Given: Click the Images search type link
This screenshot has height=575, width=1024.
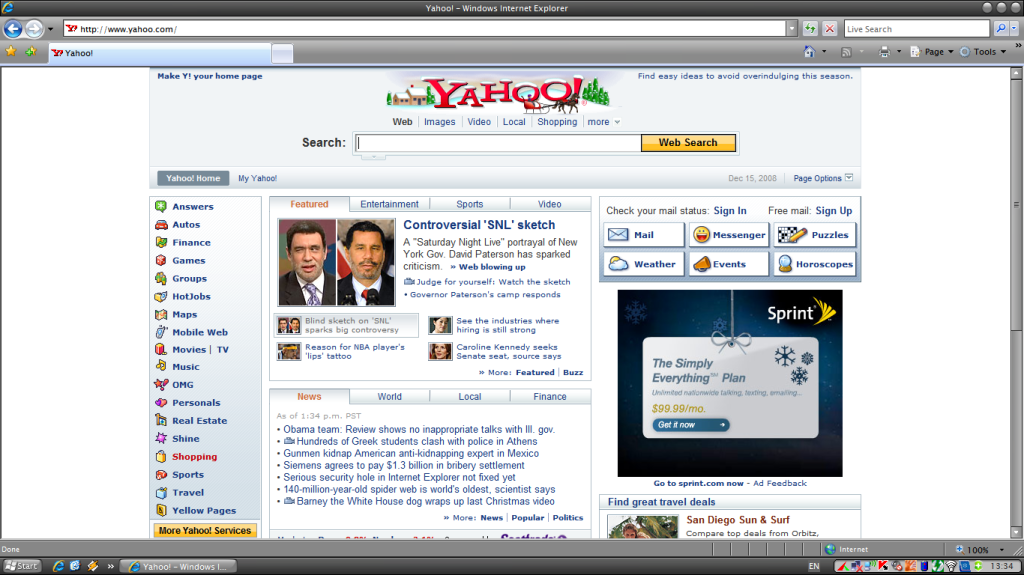Looking at the screenshot, I should pos(440,122).
